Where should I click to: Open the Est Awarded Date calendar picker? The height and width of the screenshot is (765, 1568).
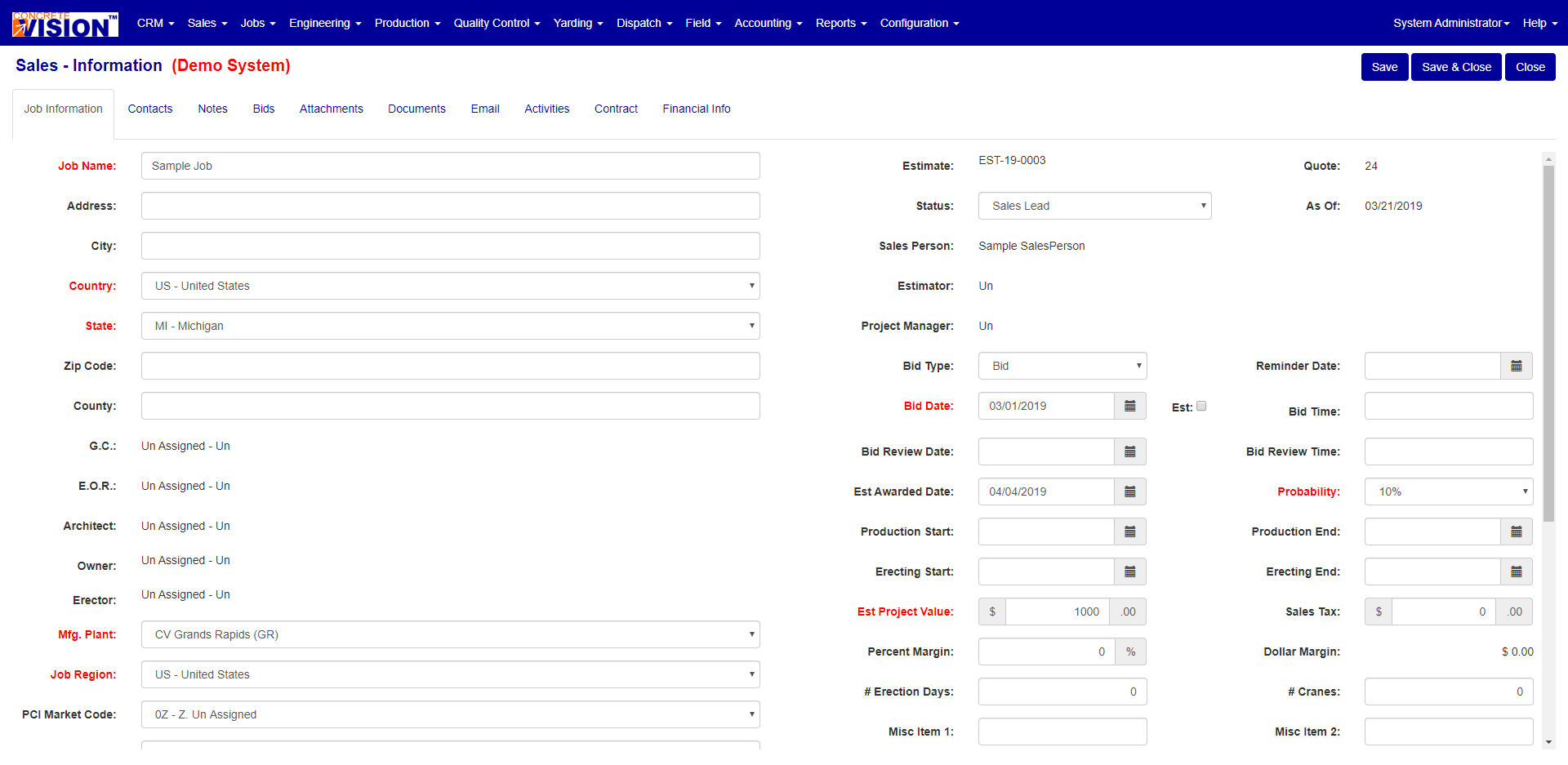[x=1129, y=491]
